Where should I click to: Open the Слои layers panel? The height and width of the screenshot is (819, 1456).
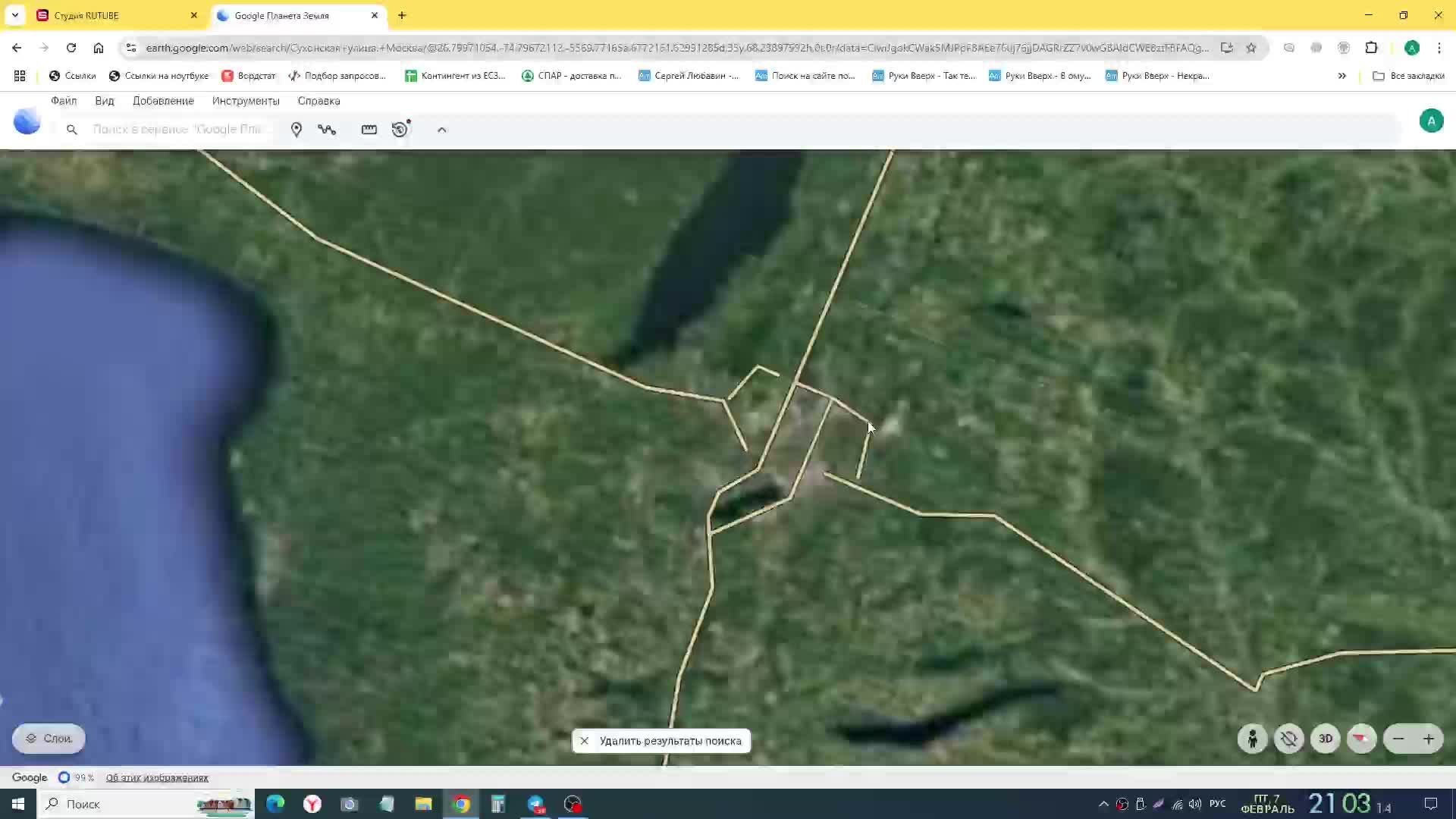(49, 739)
